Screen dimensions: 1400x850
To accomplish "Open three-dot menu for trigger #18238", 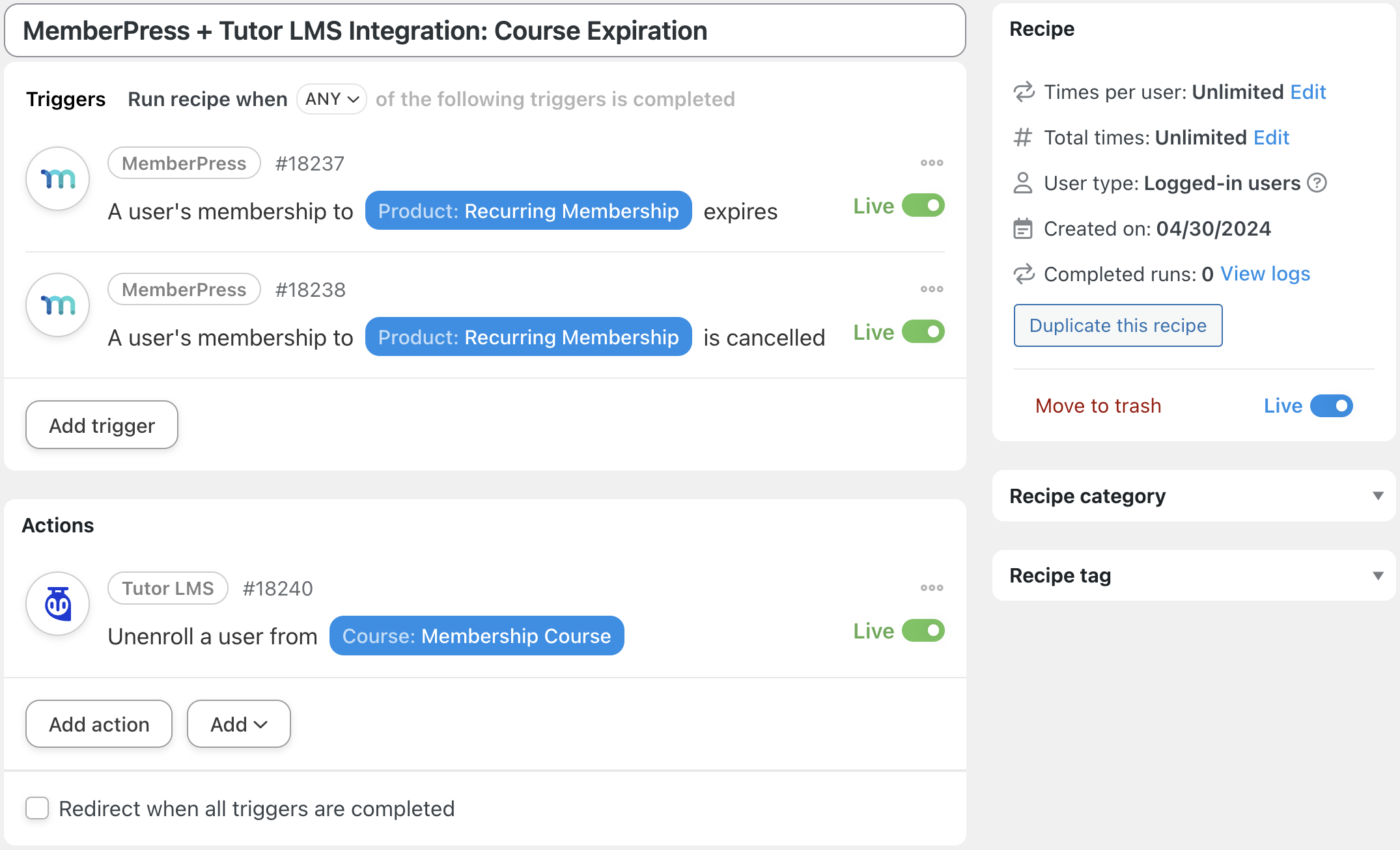I will [931, 289].
